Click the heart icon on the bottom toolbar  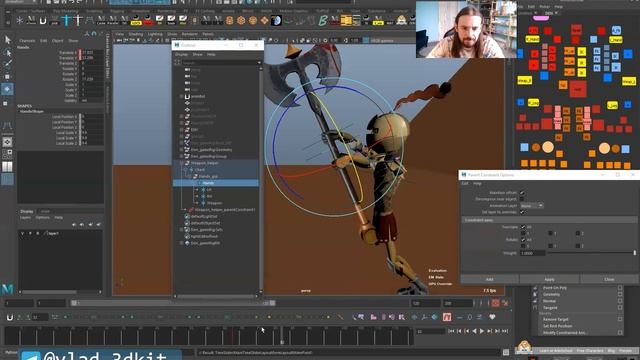492,317
